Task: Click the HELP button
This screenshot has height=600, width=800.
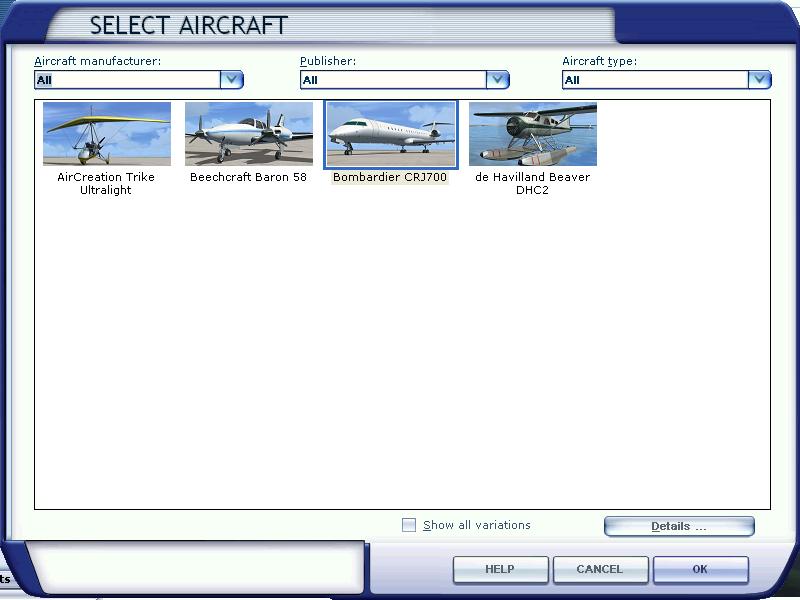Action: [x=501, y=569]
